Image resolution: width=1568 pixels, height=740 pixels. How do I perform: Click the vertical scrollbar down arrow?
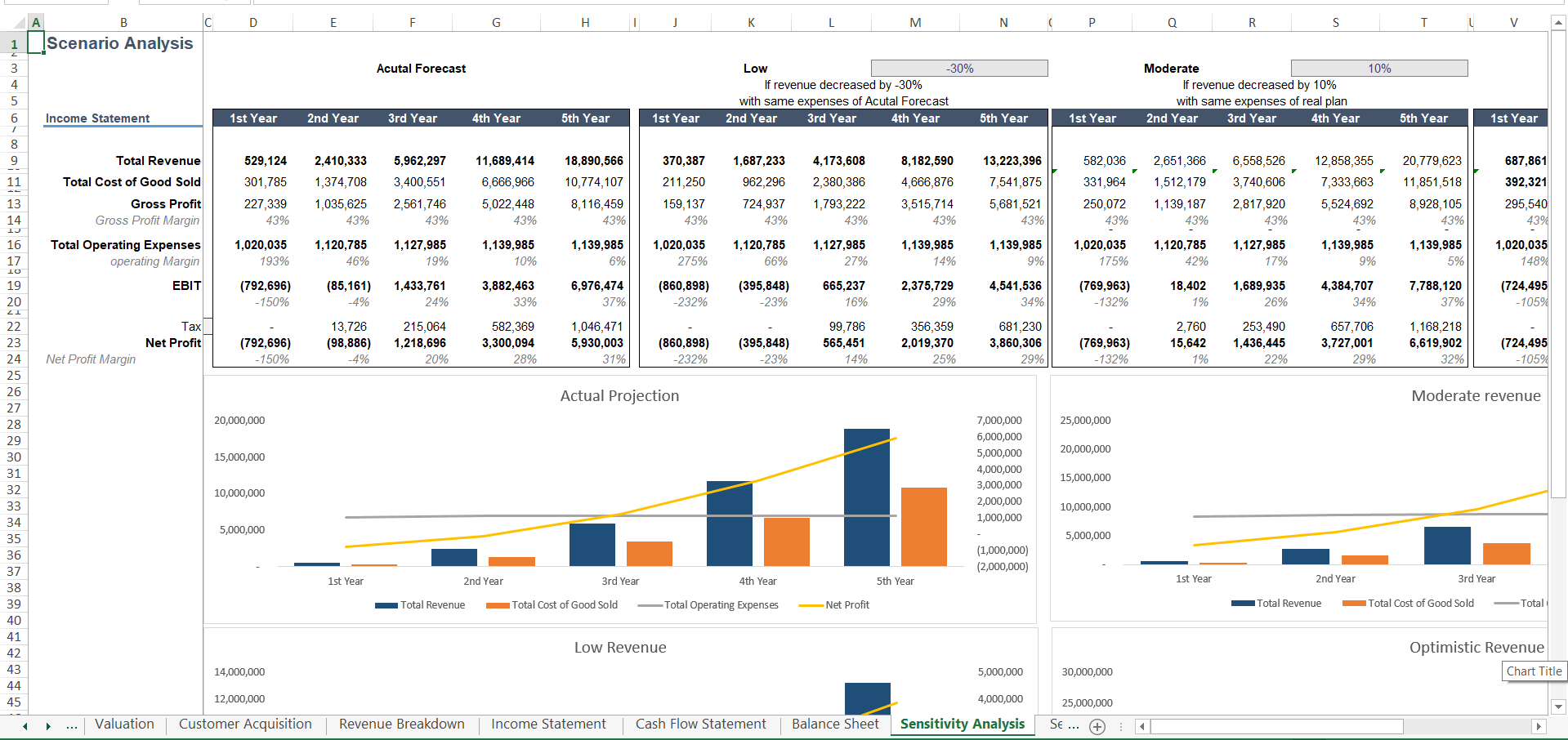(x=1558, y=707)
